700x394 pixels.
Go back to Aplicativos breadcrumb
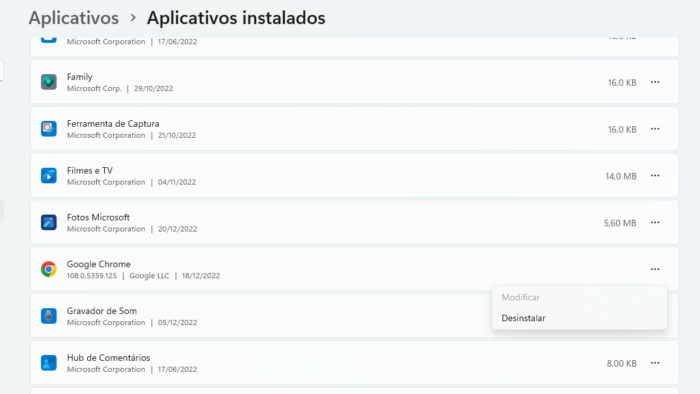click(74, 18)
